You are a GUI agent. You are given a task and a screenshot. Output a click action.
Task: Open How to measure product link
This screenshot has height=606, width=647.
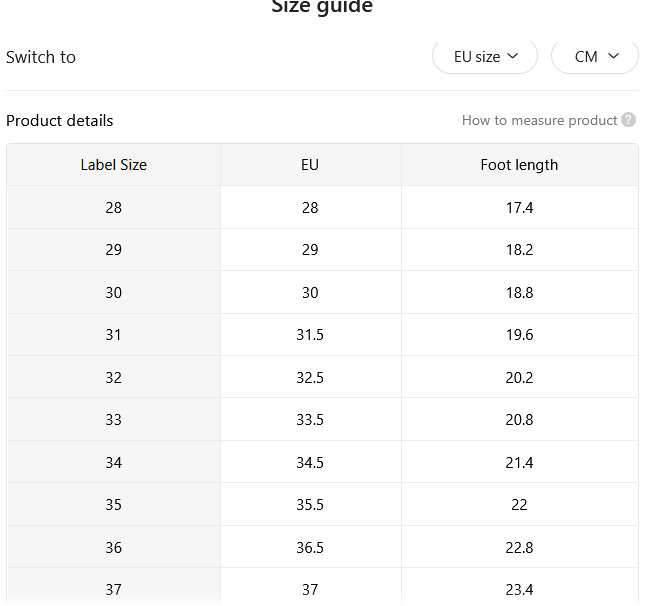[539, 120]
